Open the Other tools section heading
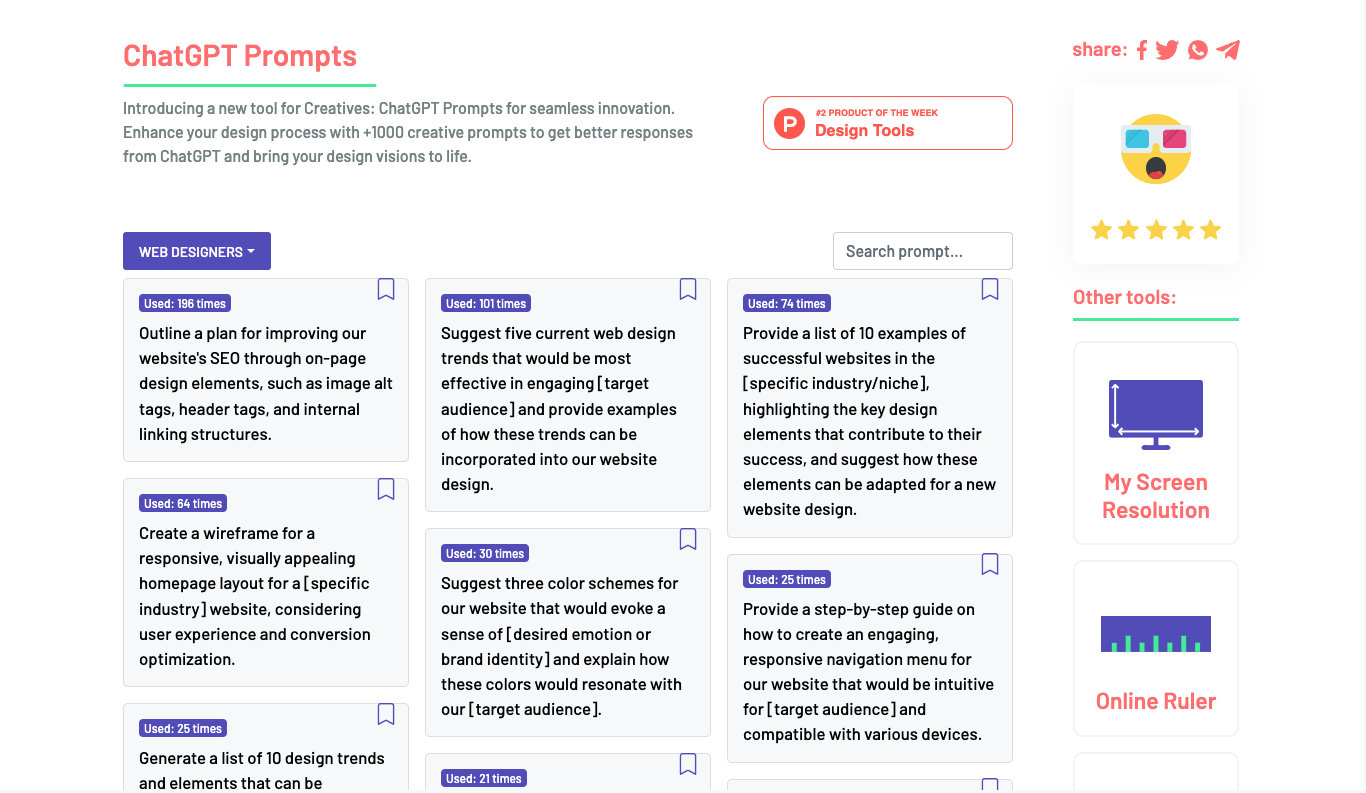The image size is (1366, 793). click(1125, 297)
